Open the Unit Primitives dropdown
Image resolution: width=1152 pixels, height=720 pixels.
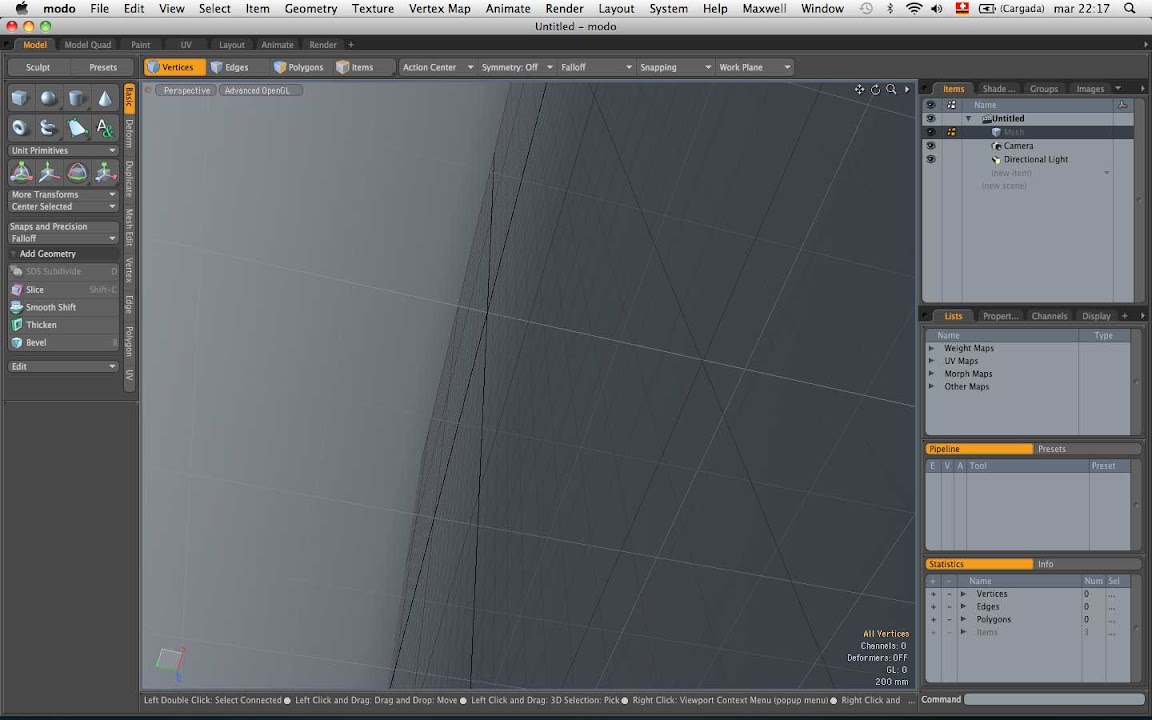point(63,151)
